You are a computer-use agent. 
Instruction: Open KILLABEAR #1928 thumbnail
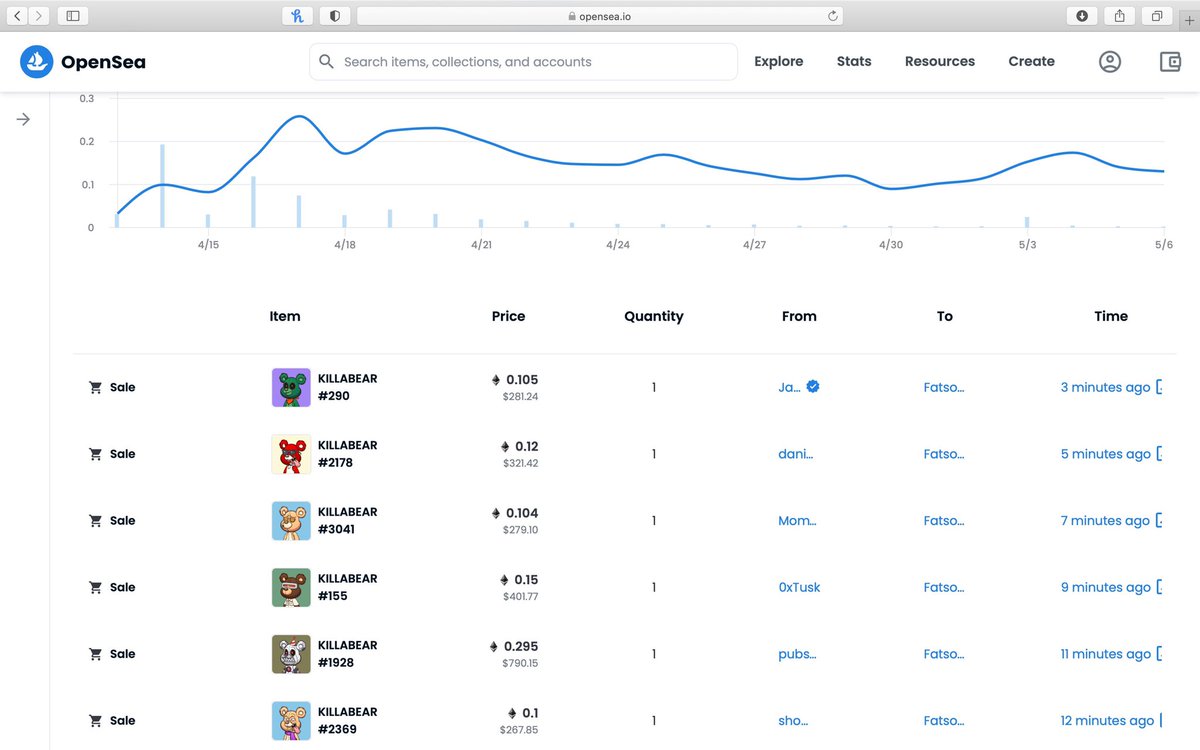click(291, 654)
